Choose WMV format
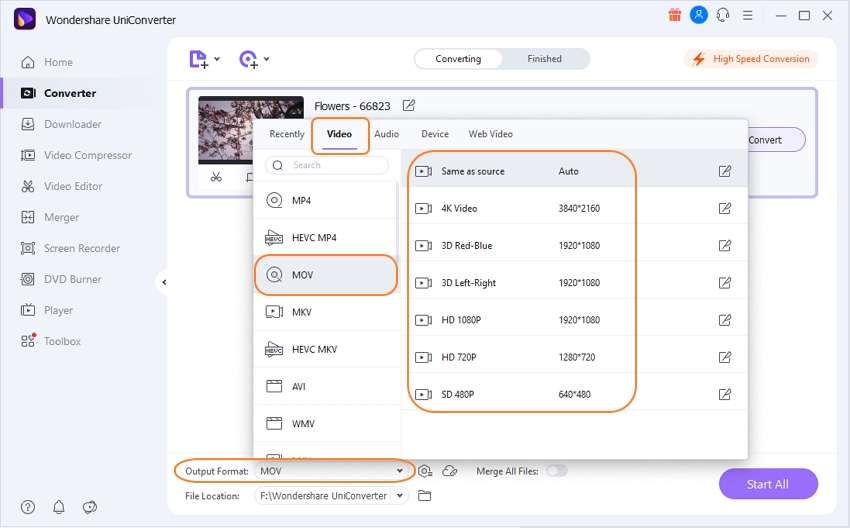850x528 pixels. click(x=326, y=423)
